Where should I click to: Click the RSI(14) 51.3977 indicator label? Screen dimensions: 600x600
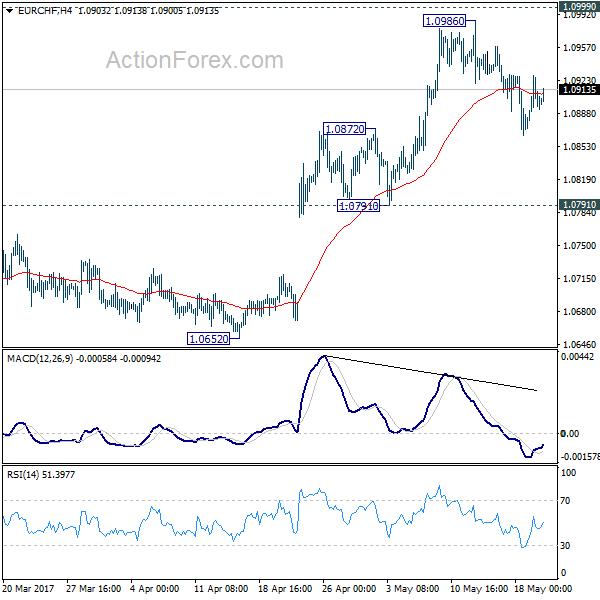pyautogui.click(x=41, y=474)
